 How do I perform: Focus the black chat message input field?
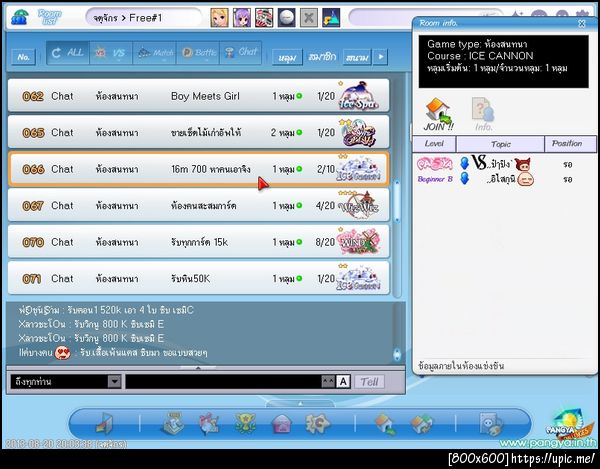tap(224, 381)
